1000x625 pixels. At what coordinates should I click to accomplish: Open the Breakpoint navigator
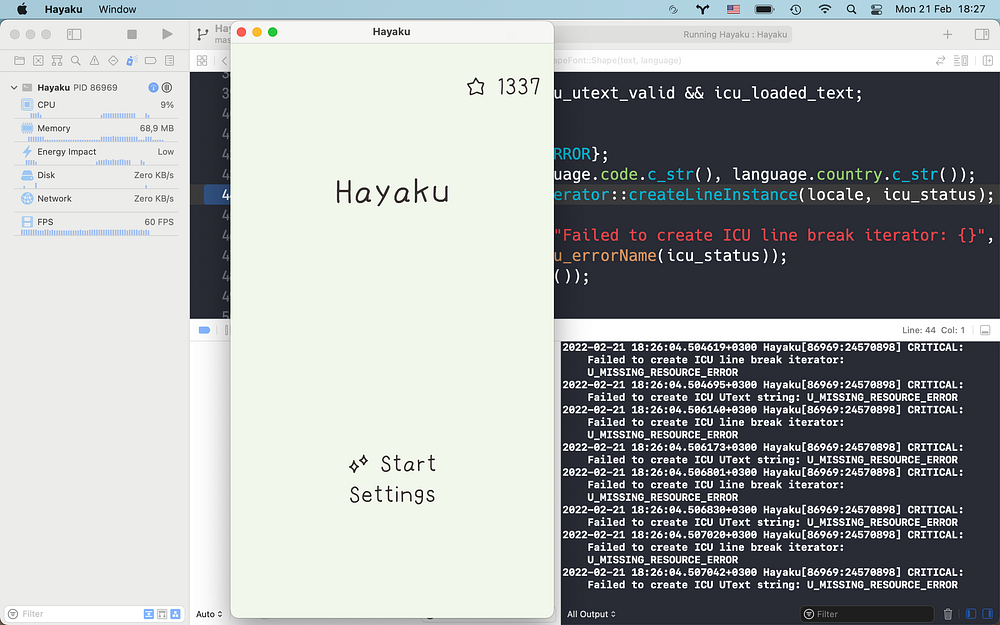(151, 61)
